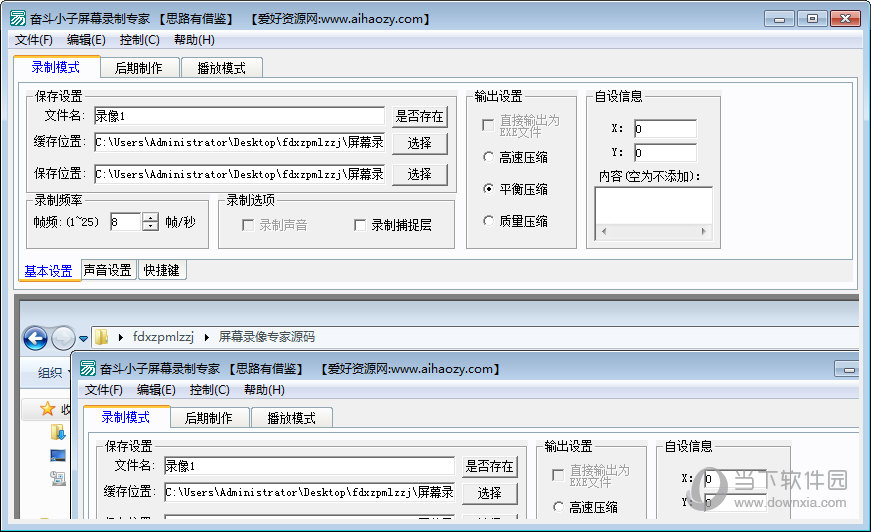Click 选择 button beside 缓存位置 in lower window
Screen dimensions: 871x532
[489, 493]
